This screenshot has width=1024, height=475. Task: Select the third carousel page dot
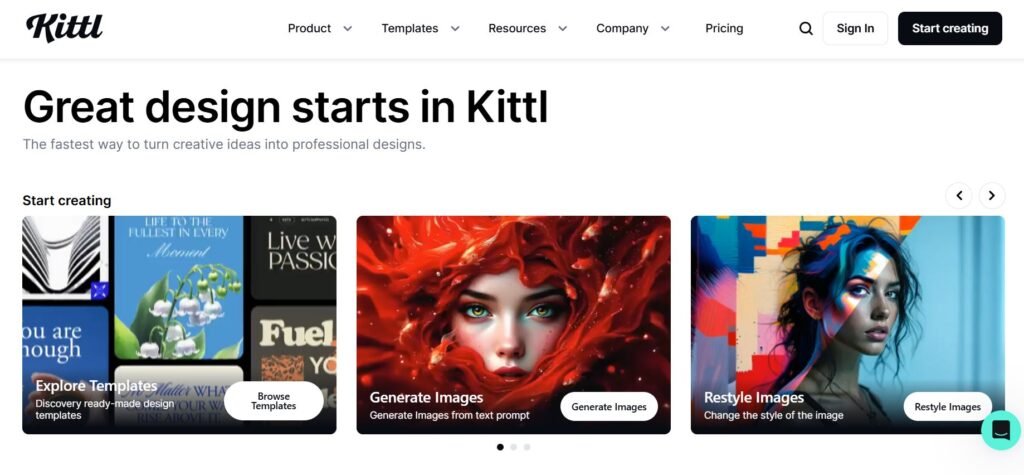(x=527, y=447)
